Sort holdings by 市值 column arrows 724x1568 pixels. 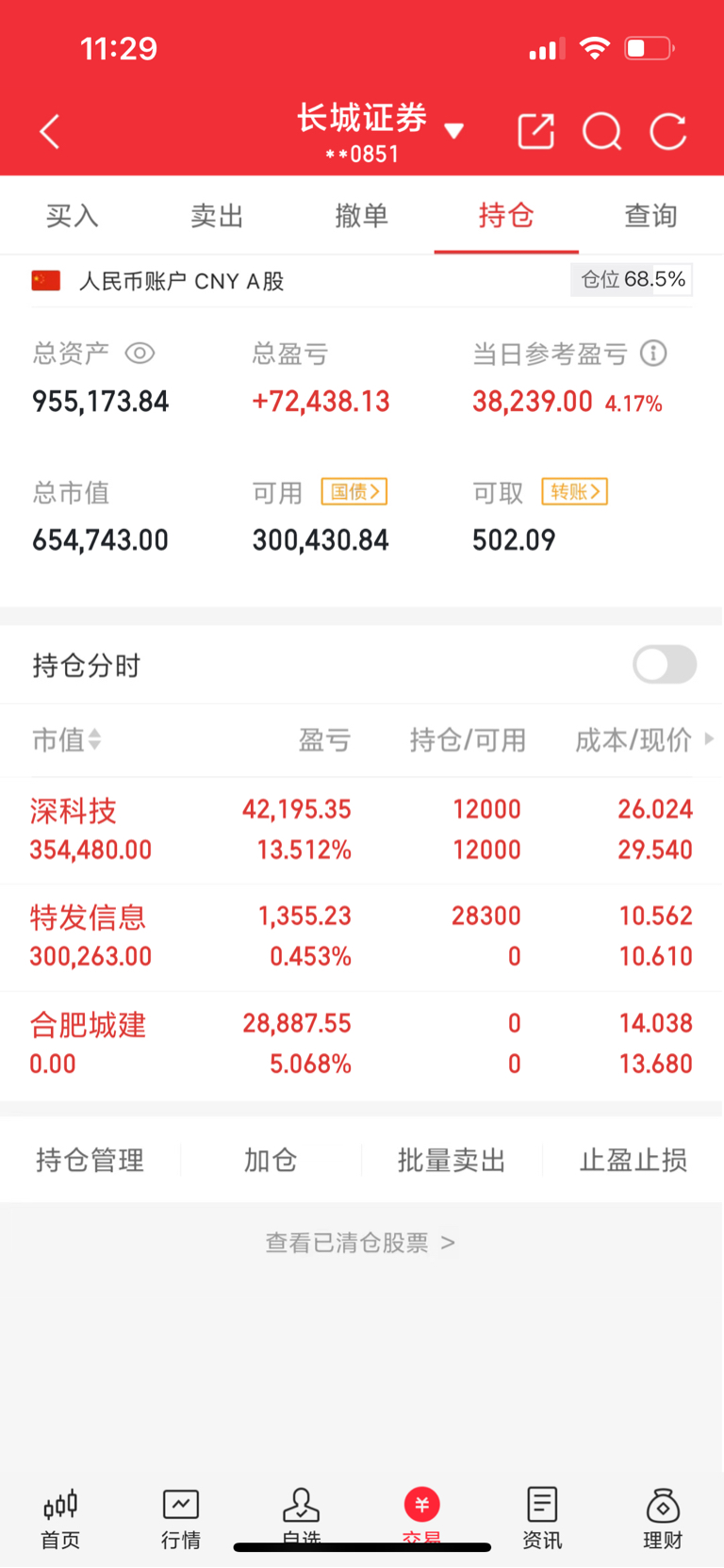[x=94, y=740]
